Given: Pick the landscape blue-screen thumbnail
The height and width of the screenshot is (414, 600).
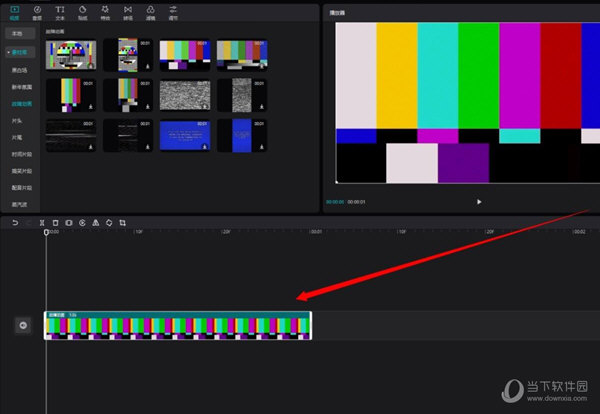Looking at the screenshot, I should tap(185, 135).
